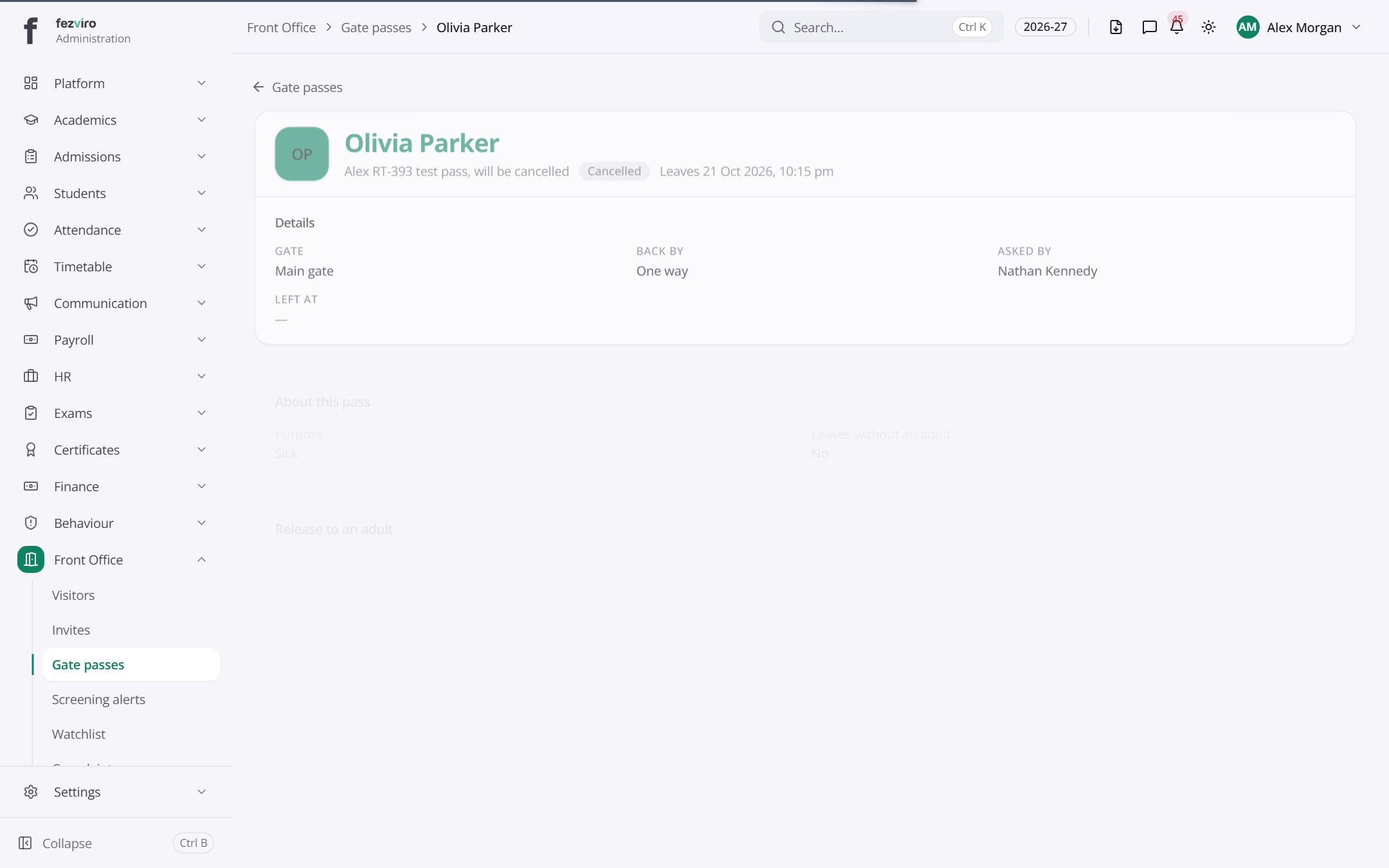
Task: Click the Exams clipboard-check icon
Action: (31, 413)
